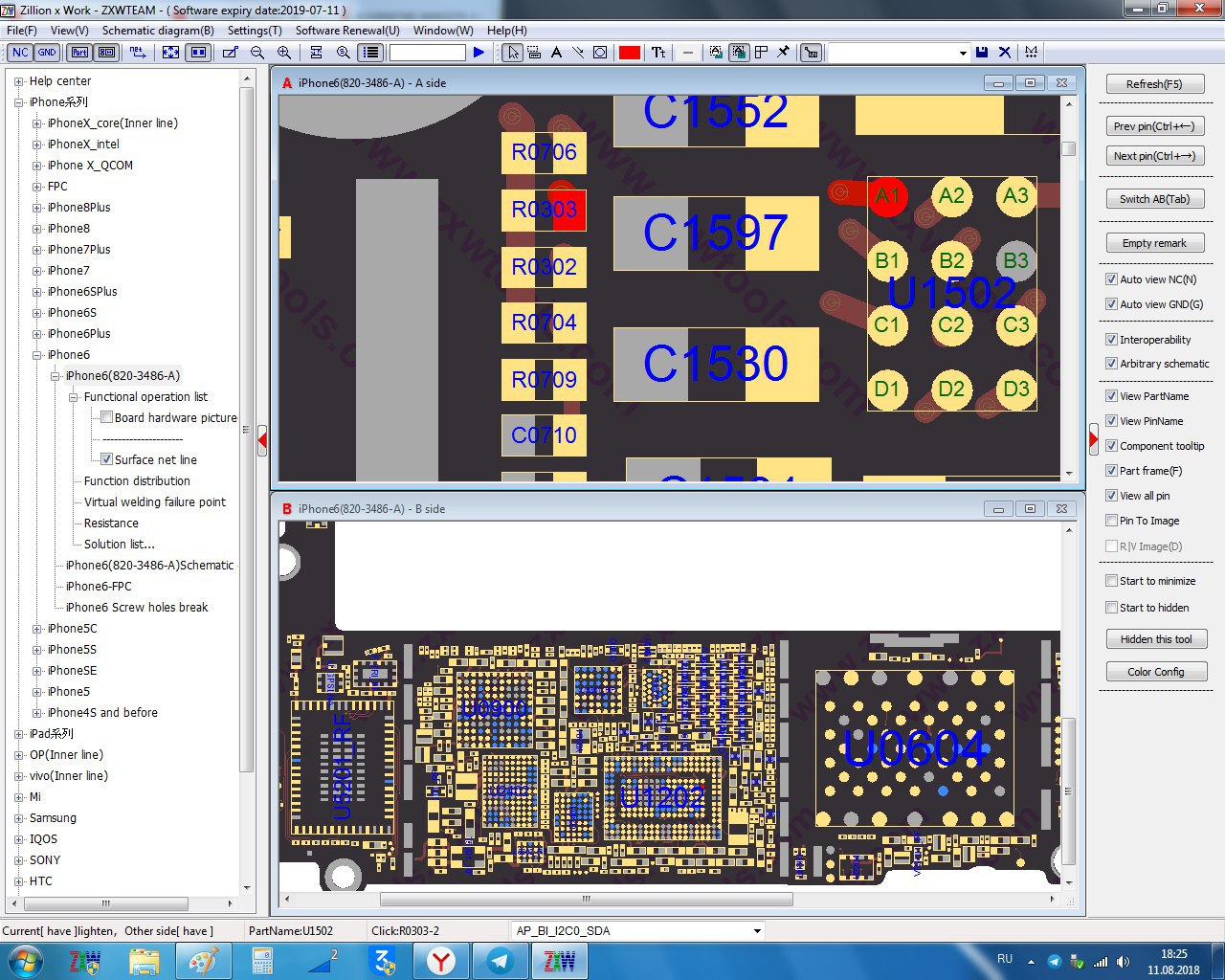Image resolution: width=1225 pixels, height=980 pixels.
Task: Toggle the NC toolbar button
Action: pyautogui.click(x=20, y=53)
